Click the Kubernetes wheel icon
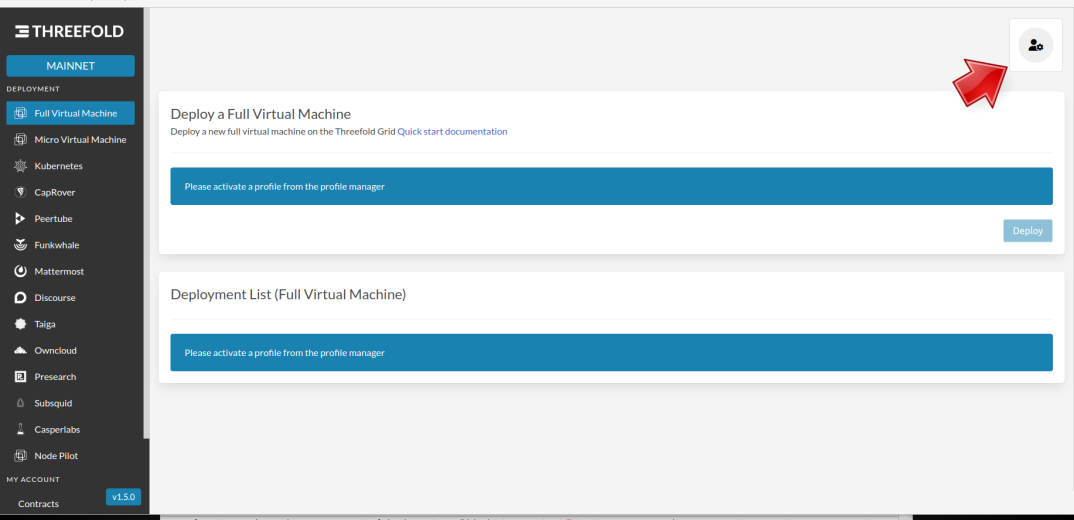Viewport: 1074px width, 520px height. pos(21,166)
